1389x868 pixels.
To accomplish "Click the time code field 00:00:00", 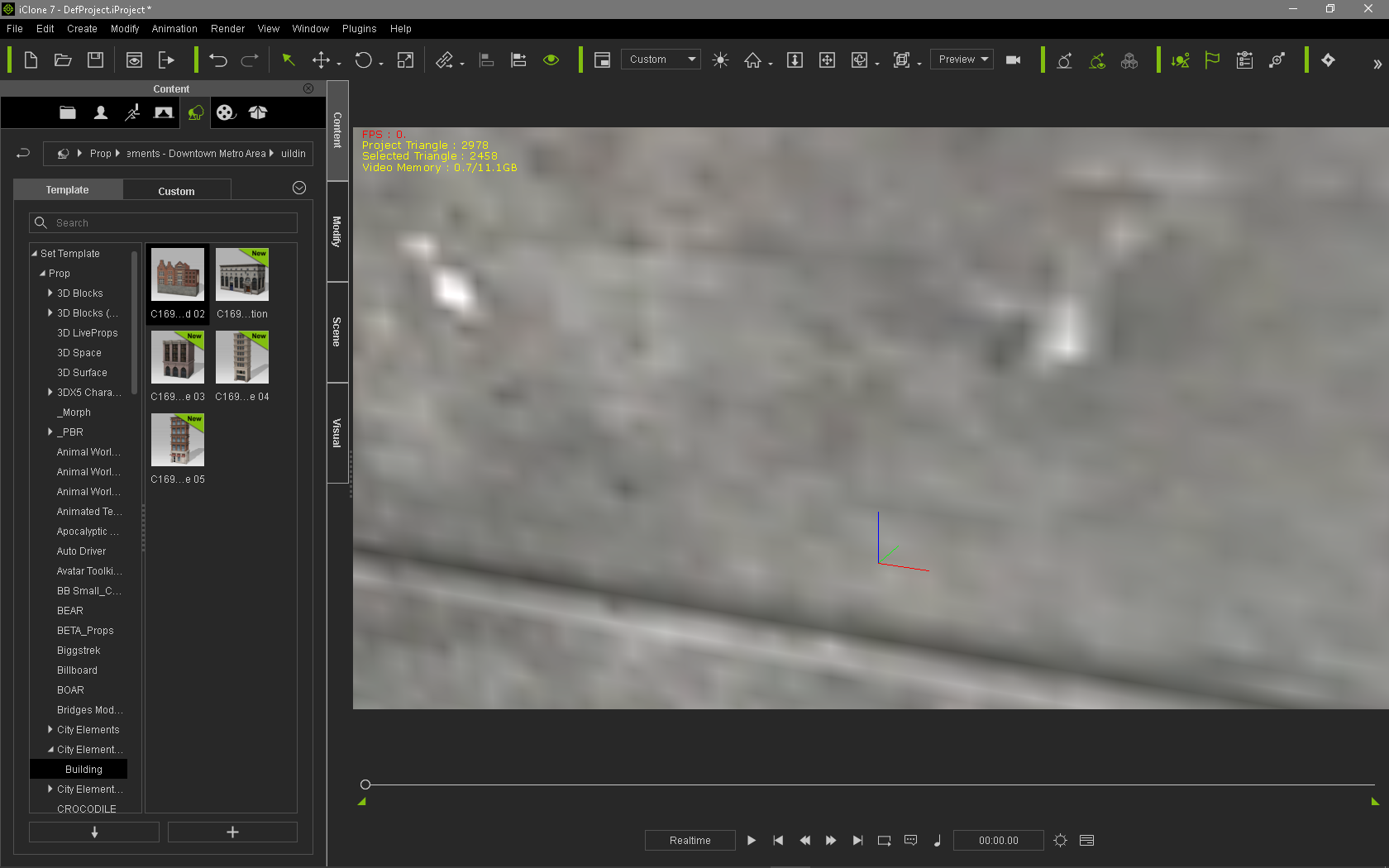I will coord(999,841).
